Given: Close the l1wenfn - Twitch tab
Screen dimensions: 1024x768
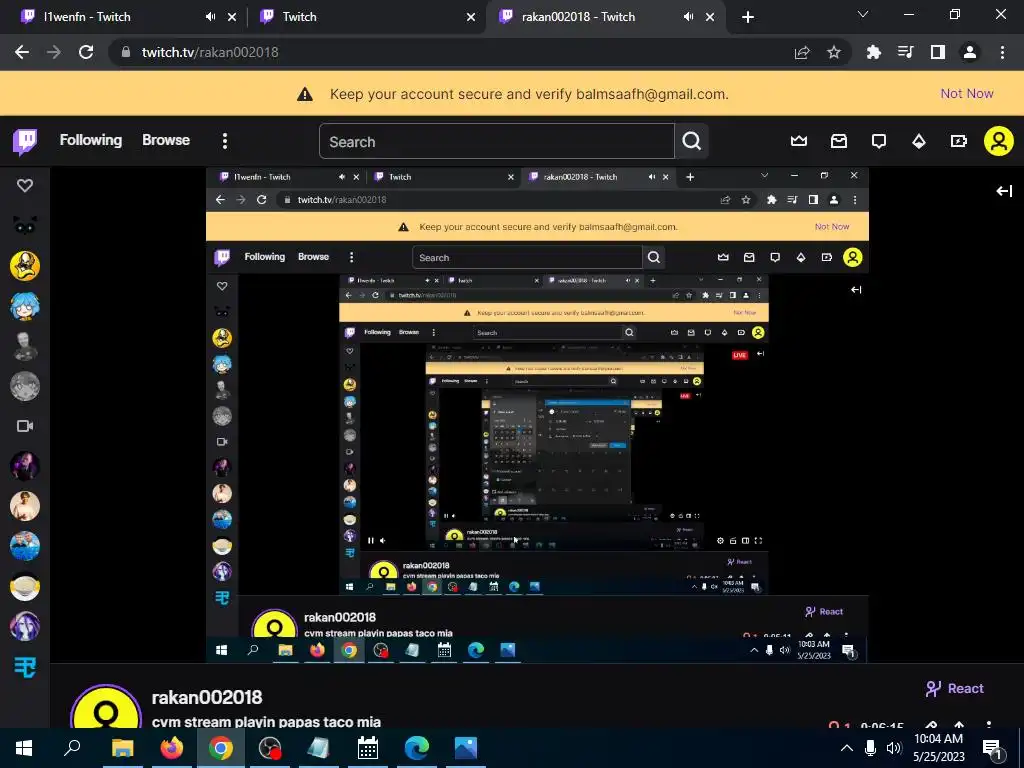Looking at the screenshot, I should 232,17.
